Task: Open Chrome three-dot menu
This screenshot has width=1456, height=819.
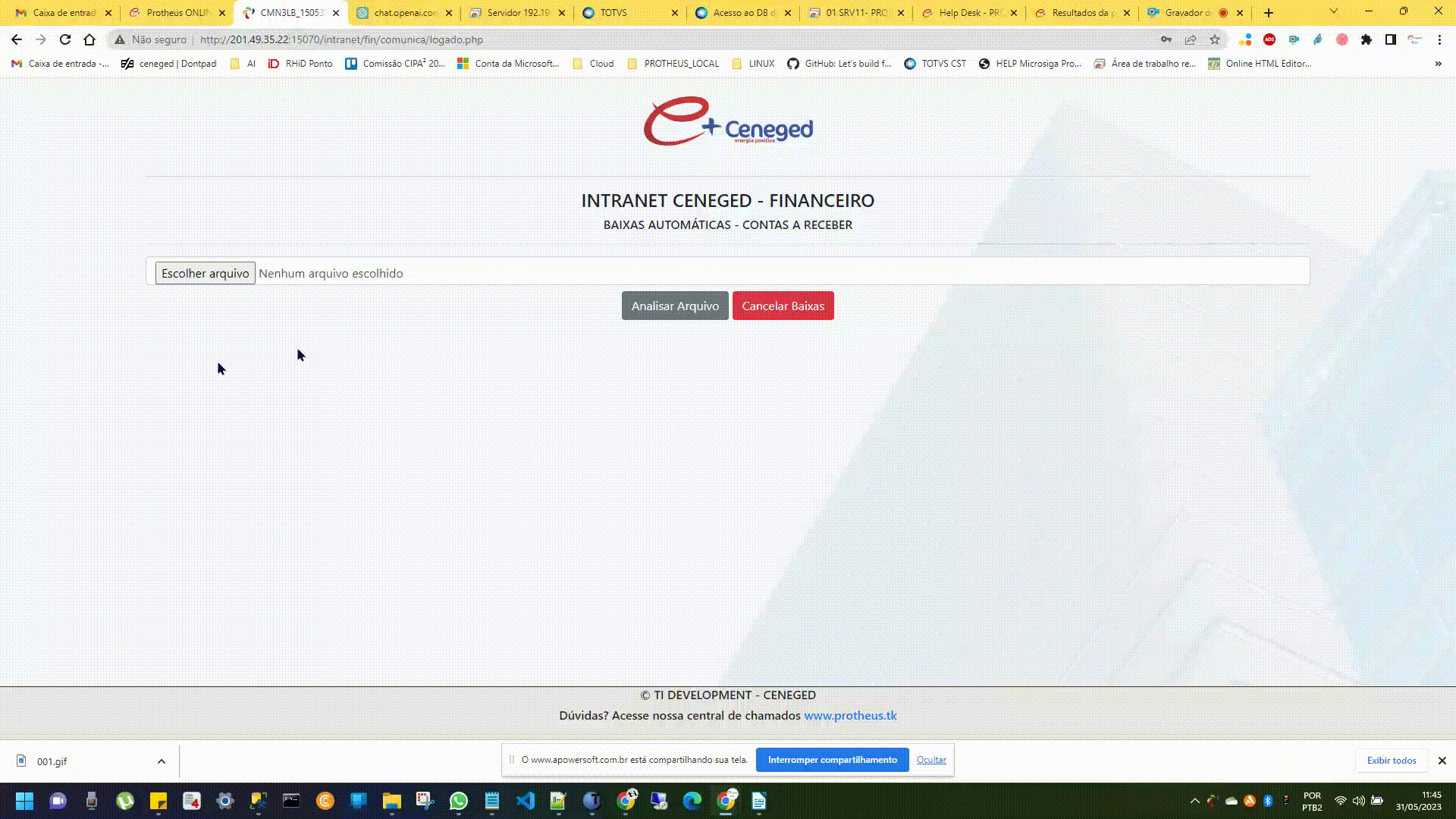Action: [x=1439, y=39]
